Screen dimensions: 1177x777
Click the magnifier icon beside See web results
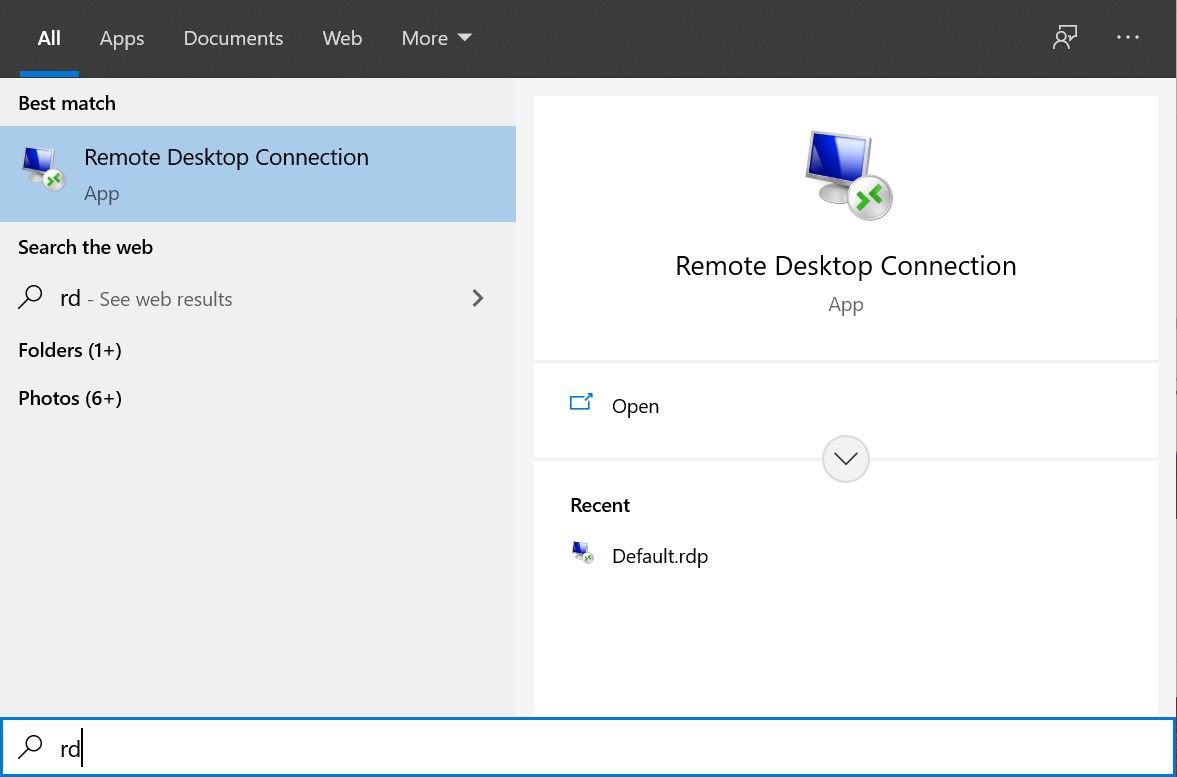(x=32, y=298)
